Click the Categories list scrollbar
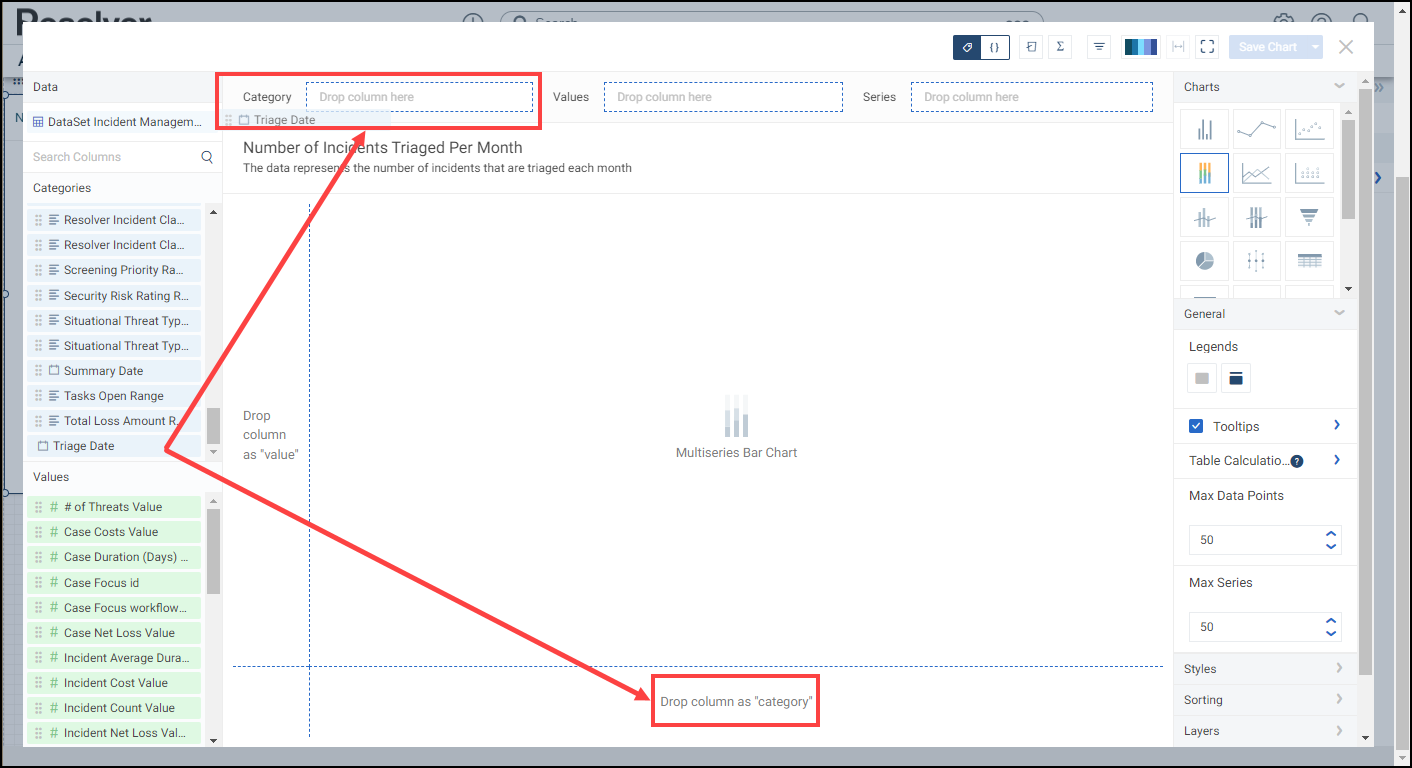The image size is (1412, 768). (x=212, y=426)
